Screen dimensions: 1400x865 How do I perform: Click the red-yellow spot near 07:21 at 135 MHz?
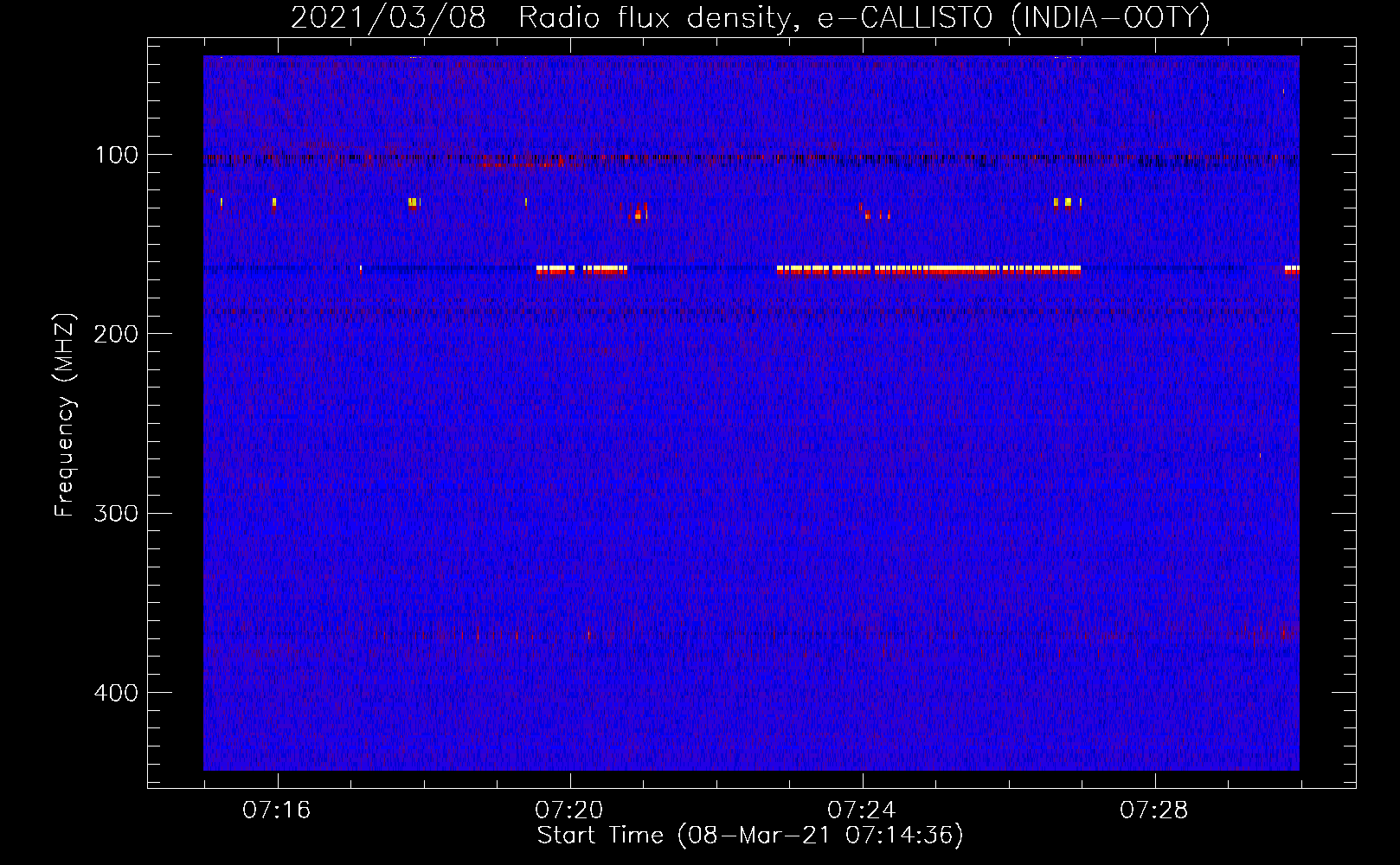tap(639, 213)
